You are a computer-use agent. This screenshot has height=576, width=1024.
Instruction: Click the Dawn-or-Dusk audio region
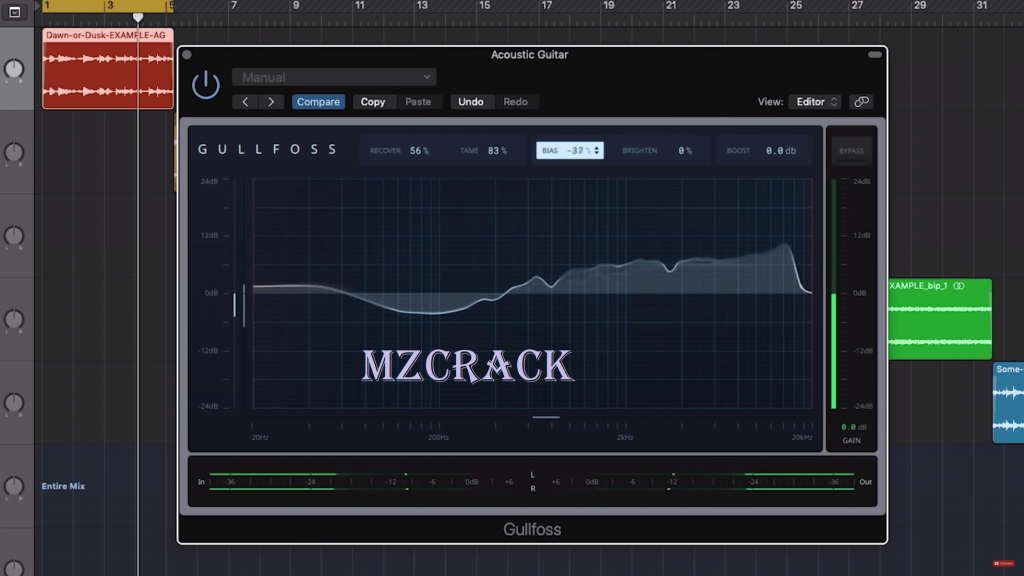click(108, 69)
